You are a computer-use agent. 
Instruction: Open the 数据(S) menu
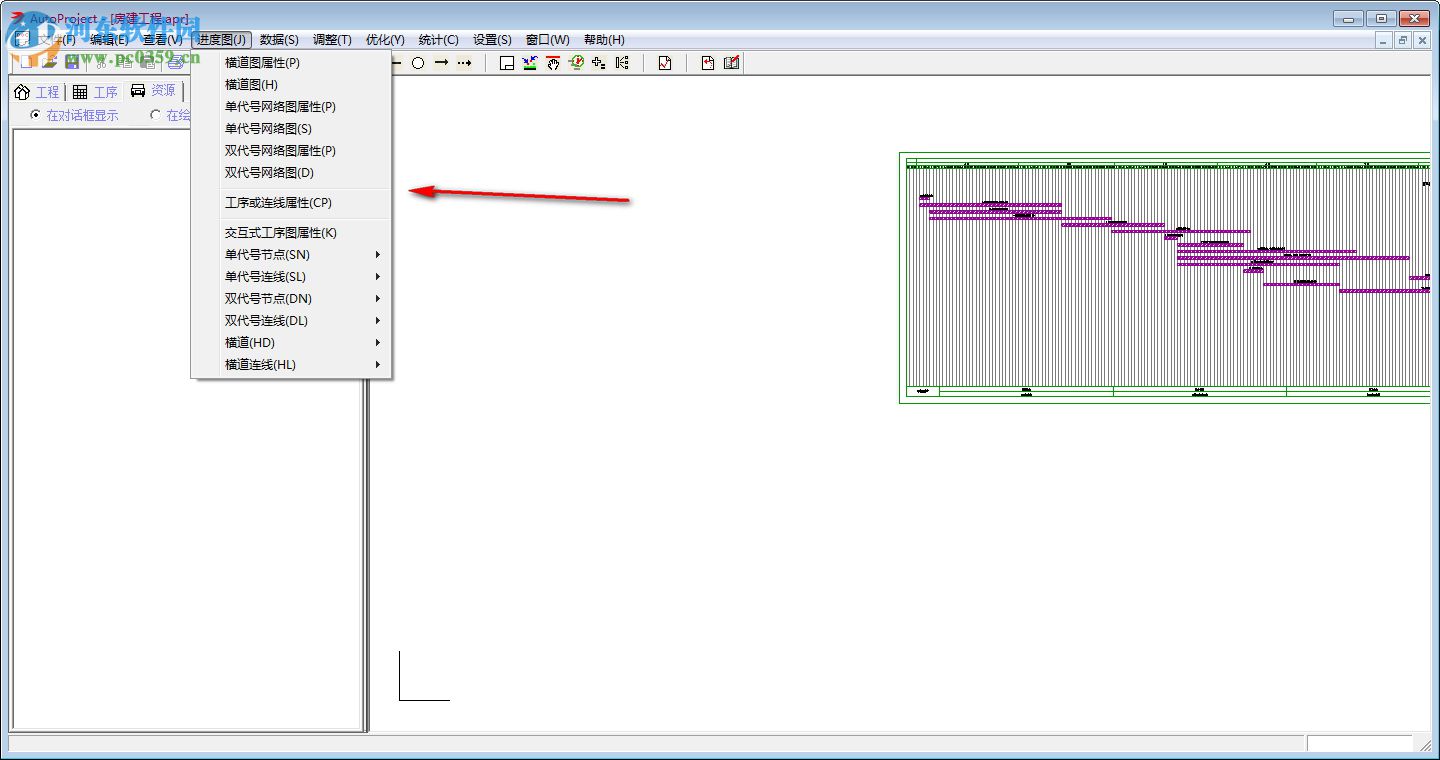tap(279, 40)
